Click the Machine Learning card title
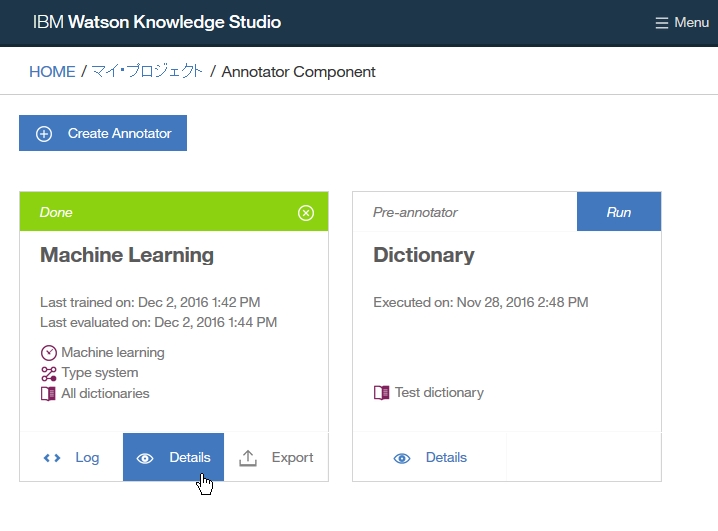Screen dimensions: 718x531 tap(127, 255)
